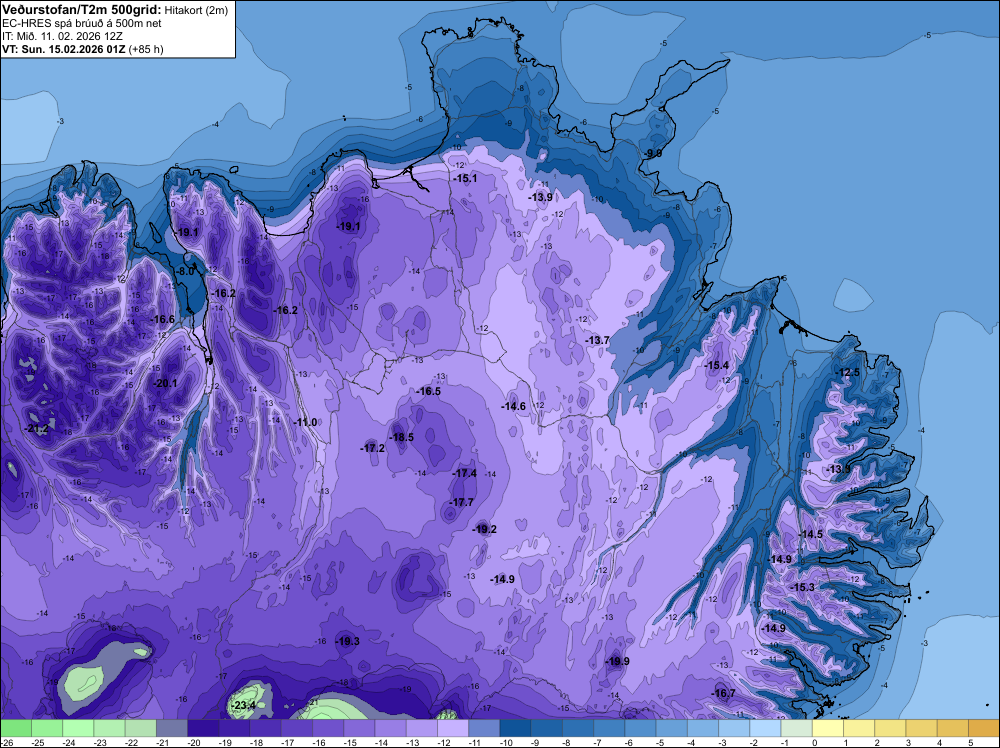Click the -20.1 temperature value
Viewport: 1000px width, 748px height.
(x=166, y=383)
